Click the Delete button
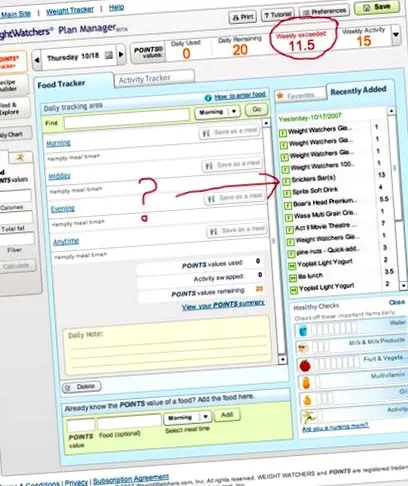This screenshot has height=486, width=408. coord(82,387)
